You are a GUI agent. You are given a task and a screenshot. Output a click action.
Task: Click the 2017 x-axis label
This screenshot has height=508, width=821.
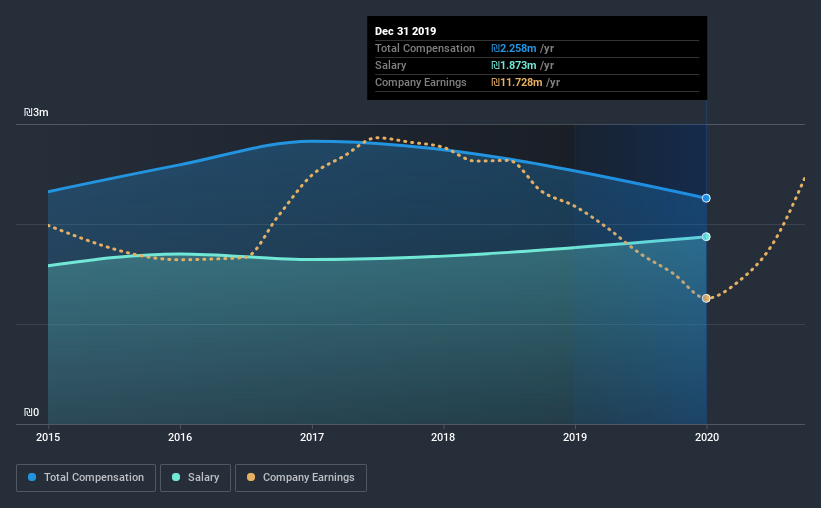(x=312, y=437)
